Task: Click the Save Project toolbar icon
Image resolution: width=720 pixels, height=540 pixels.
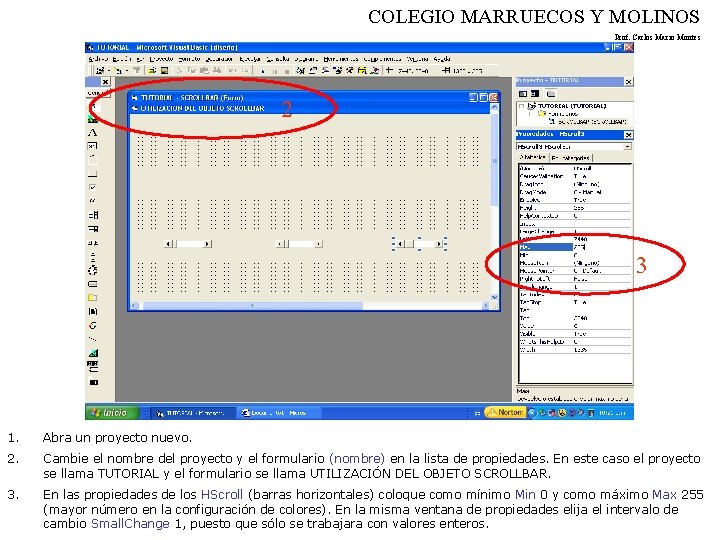Action: click(x=164, y=70)
